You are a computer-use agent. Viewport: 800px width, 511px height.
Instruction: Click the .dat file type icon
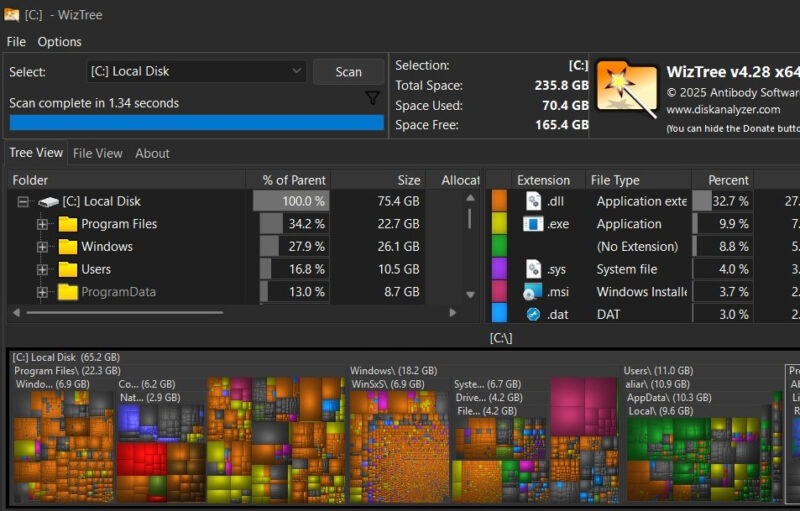coord(533,315)
